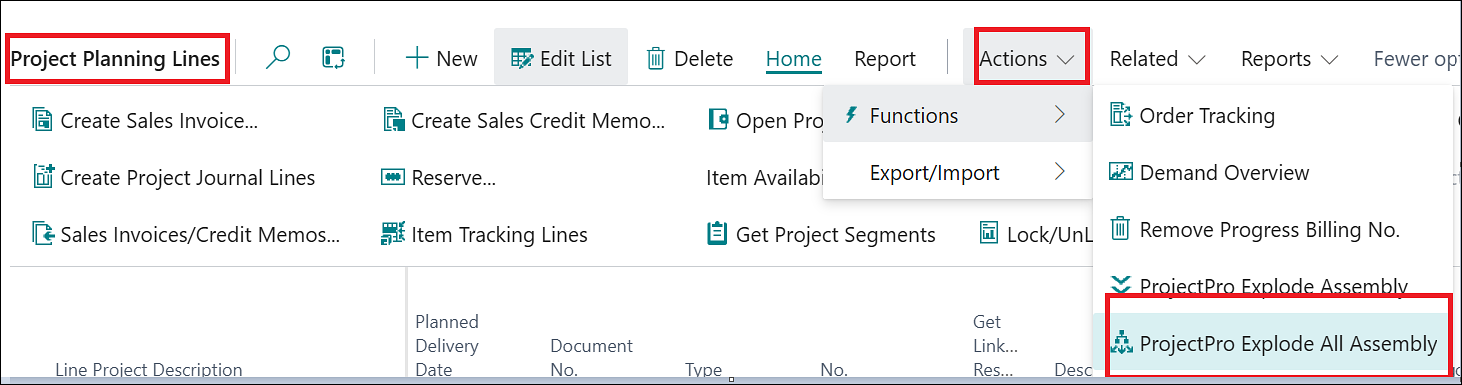The height and width of the screenshot is (385, 1462).
Task: Click the Demand Overview chart icon
Action: click(x=1121, y=172)
